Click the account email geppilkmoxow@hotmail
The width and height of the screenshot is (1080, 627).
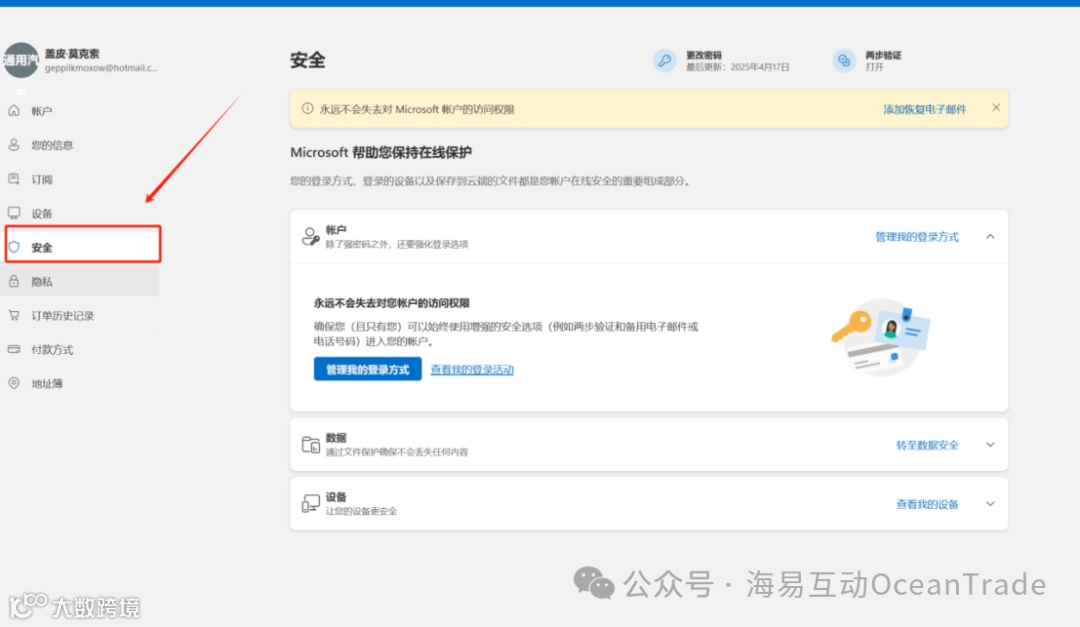pyautogui.click(x=101, y=68)
